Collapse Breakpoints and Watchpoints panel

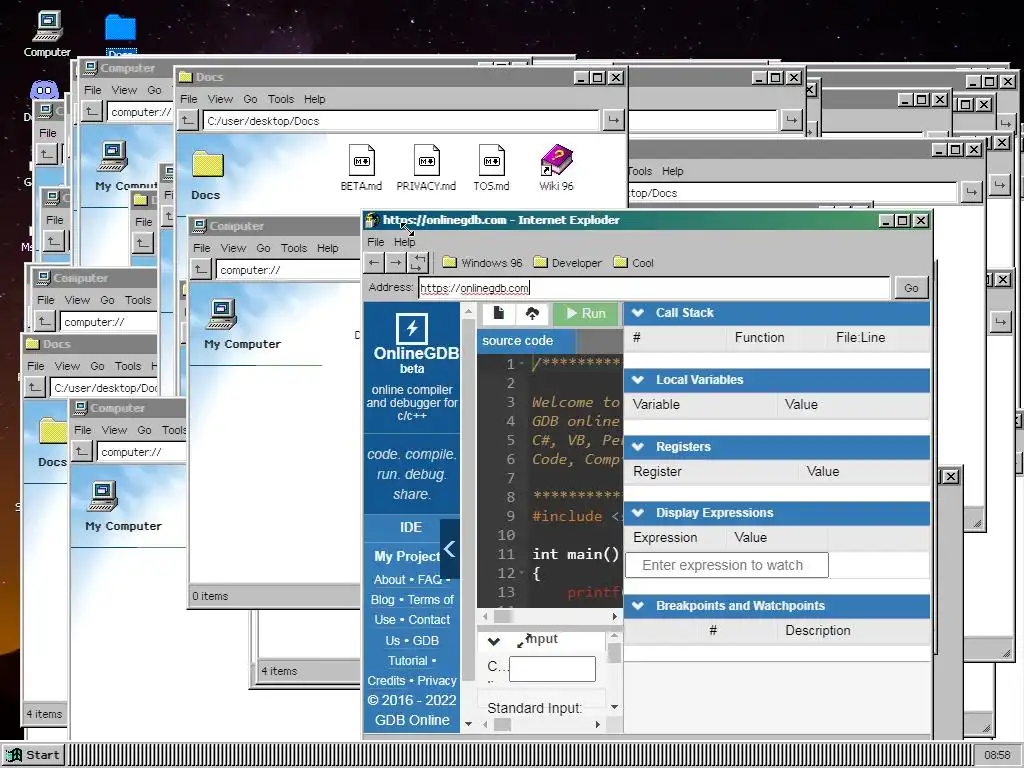[638, 605]
